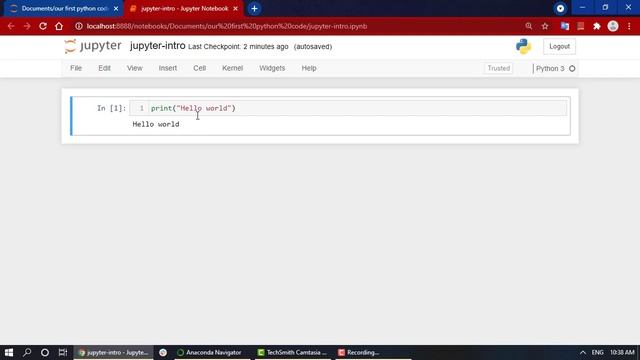Open the zoom magnifier in address bar
Image resolution: width=640 pixels, height=360 pixels.
click(529, 26)
